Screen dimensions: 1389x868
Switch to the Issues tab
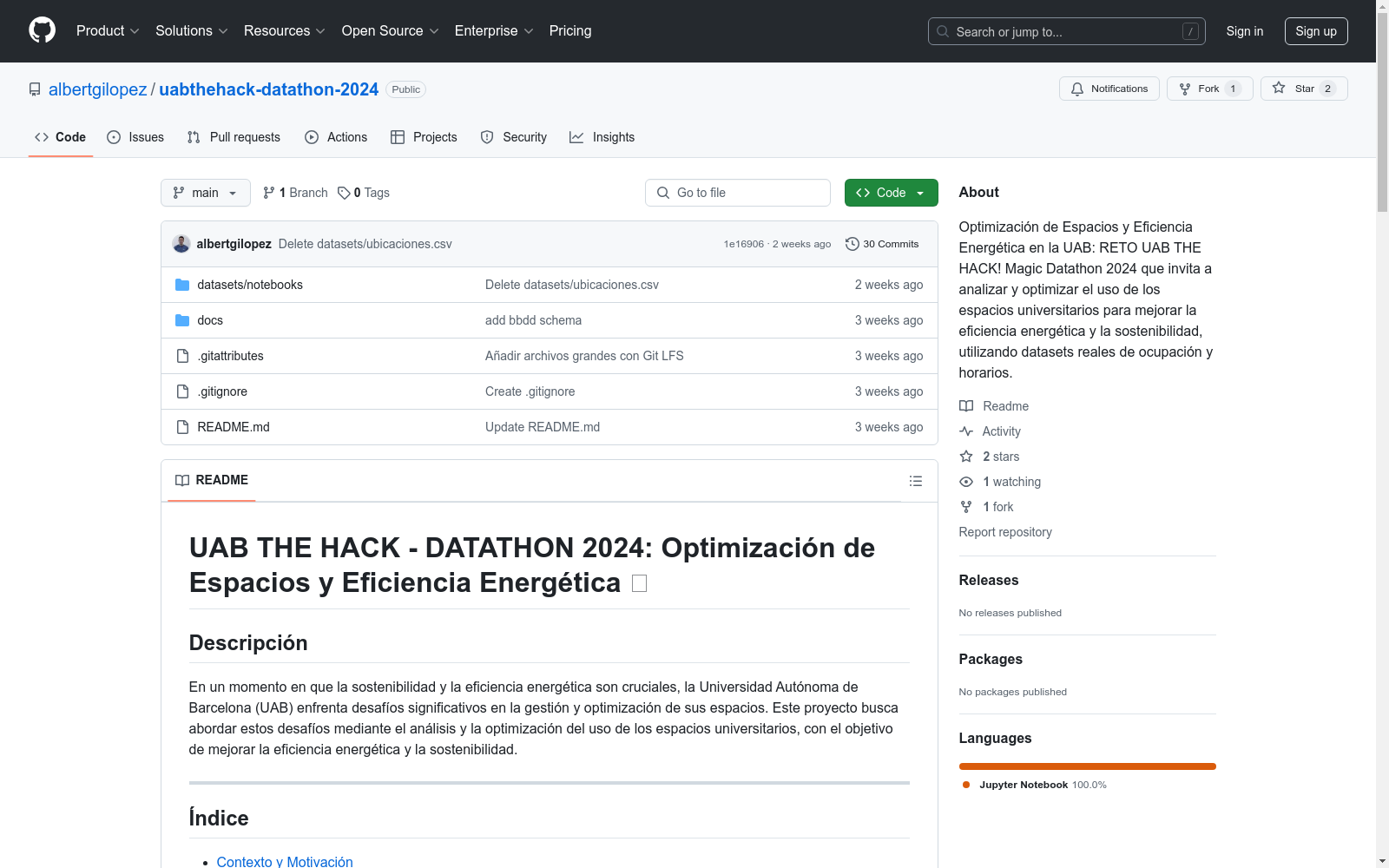point(135,137)
